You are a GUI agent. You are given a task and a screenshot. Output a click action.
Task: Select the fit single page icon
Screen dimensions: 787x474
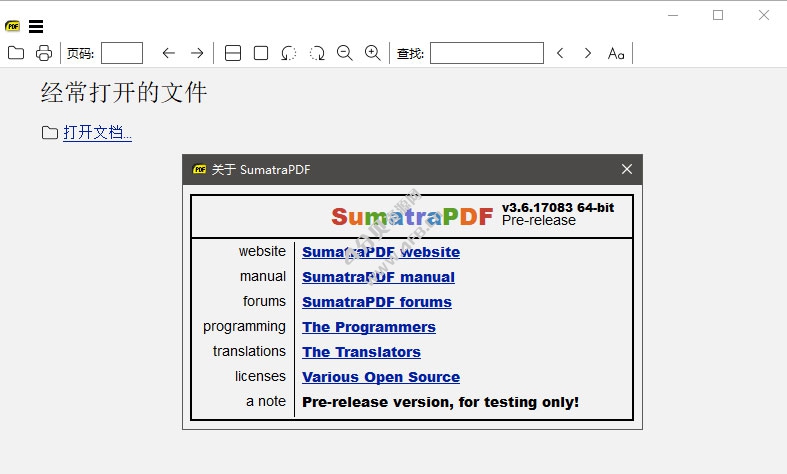(261, 53)
